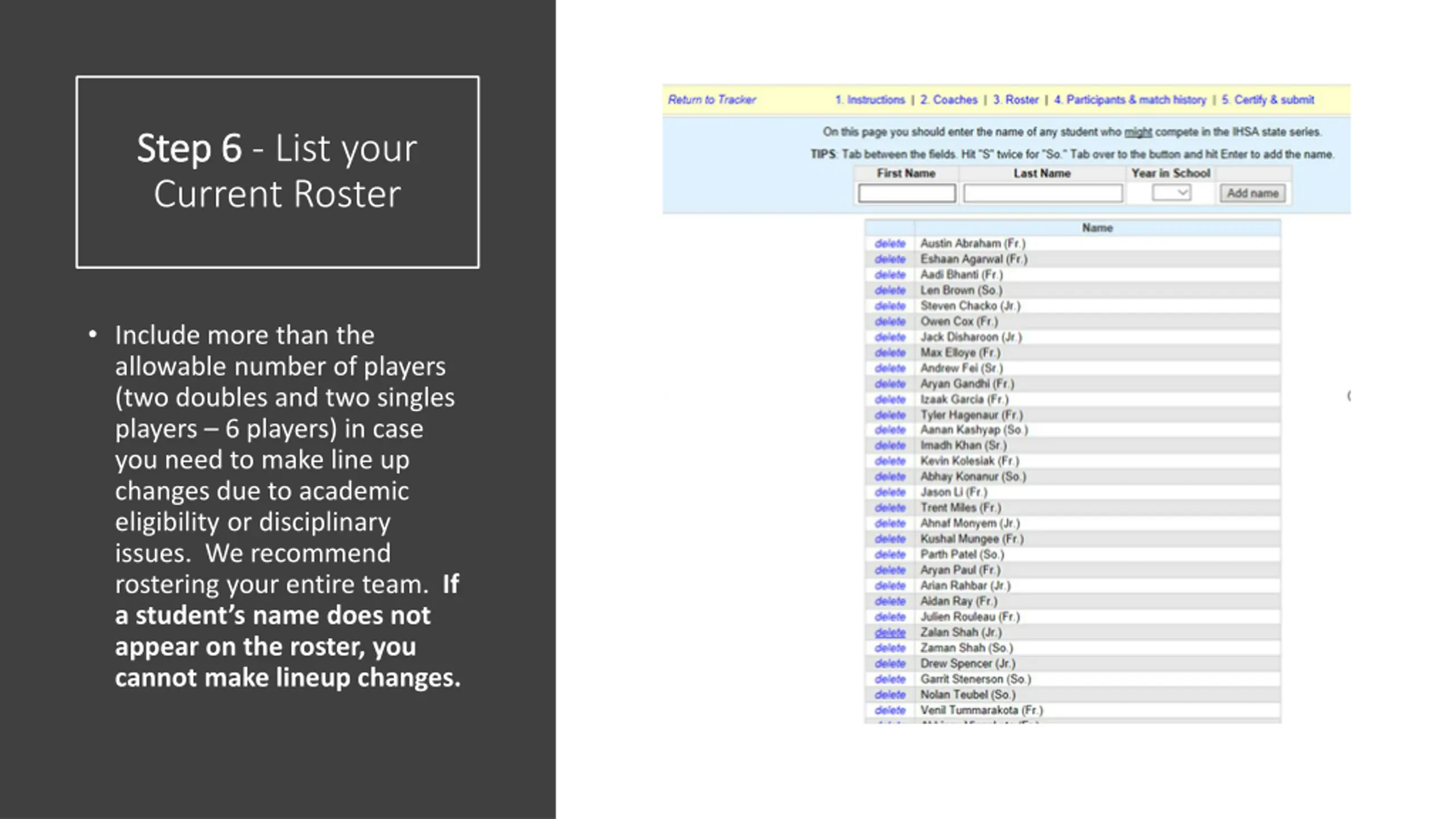Remove Steven Chacko via delete link
This screenshot has height=819, width=1456.
[890, 306]
